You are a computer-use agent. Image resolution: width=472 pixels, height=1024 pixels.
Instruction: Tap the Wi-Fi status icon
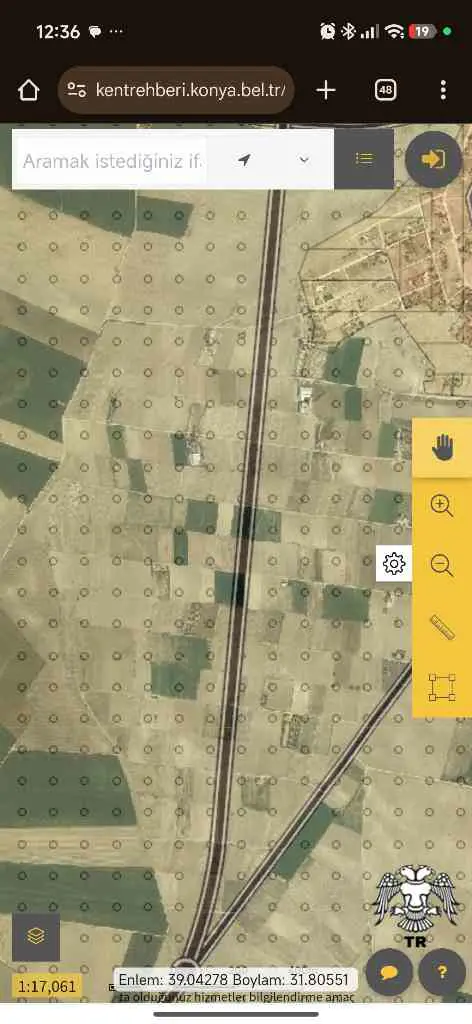pyautogui.click(x=394, y=31)
